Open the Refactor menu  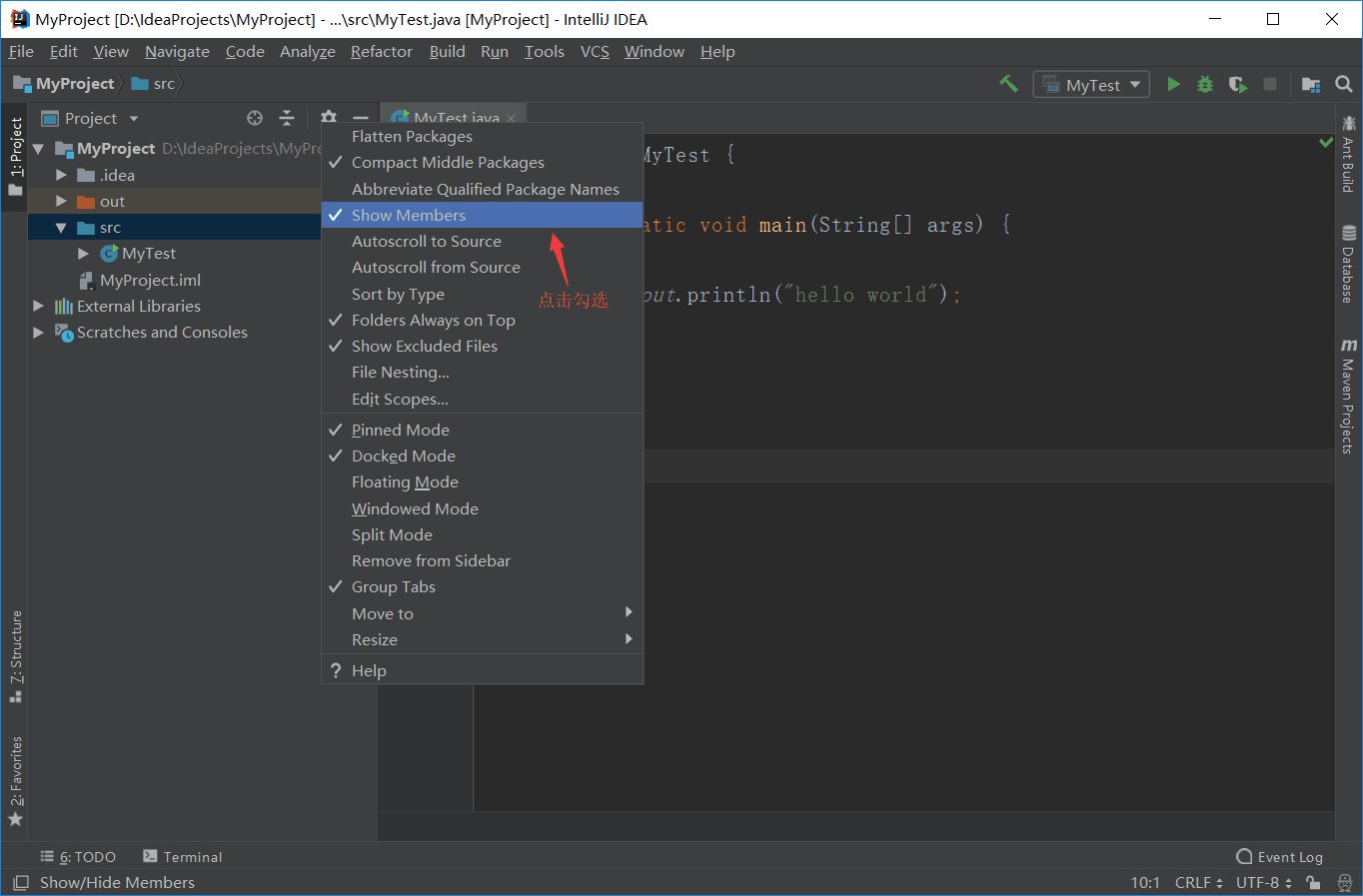point(381,51)
